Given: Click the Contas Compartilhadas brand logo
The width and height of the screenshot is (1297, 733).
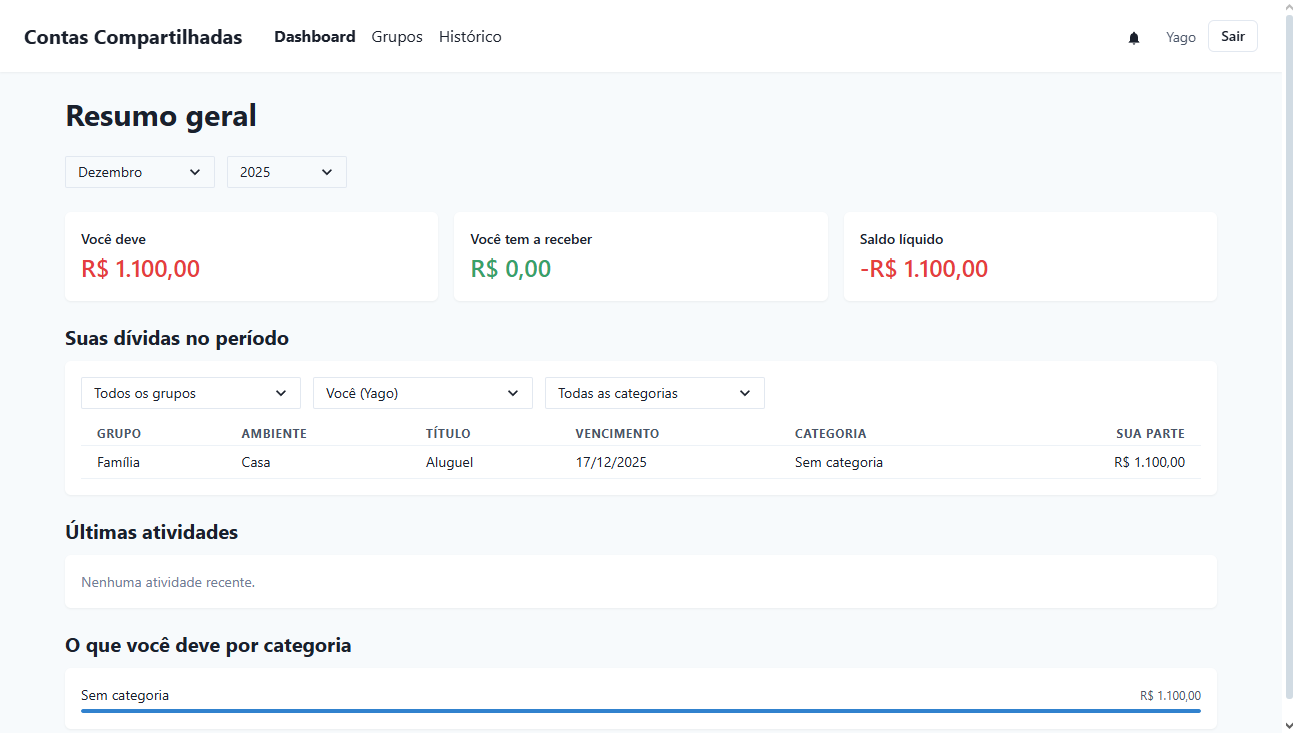Looking at the screenshot, I should tap(133, 37).
